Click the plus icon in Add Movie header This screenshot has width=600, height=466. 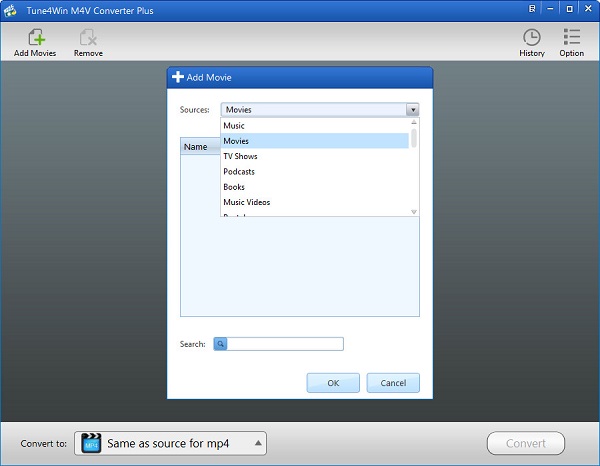(178, 77)
